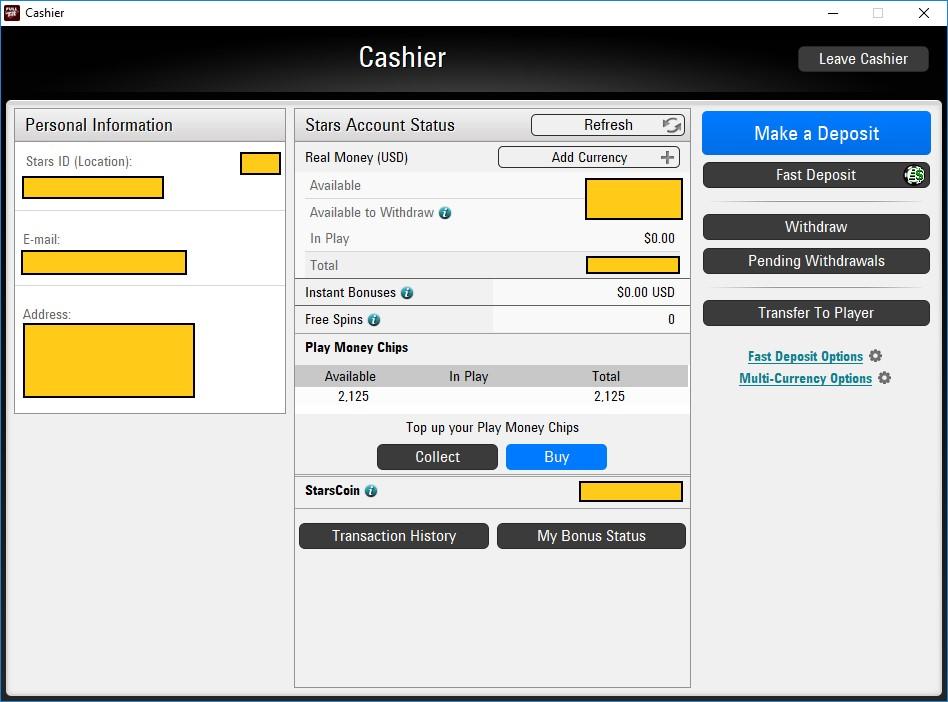948x702 pixels.
Task: Open the Fast Deposit Options link
Action: pyautogui.click(x=805, y=356)
